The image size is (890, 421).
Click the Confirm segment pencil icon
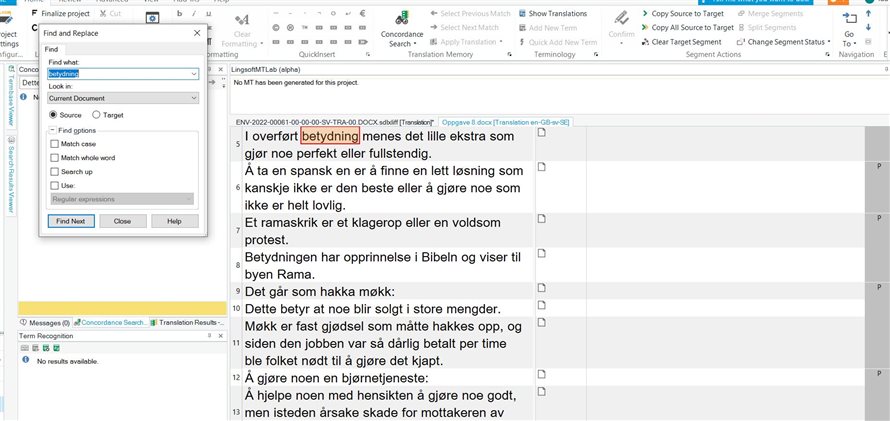pyautogui.click(x=621, y=18)
